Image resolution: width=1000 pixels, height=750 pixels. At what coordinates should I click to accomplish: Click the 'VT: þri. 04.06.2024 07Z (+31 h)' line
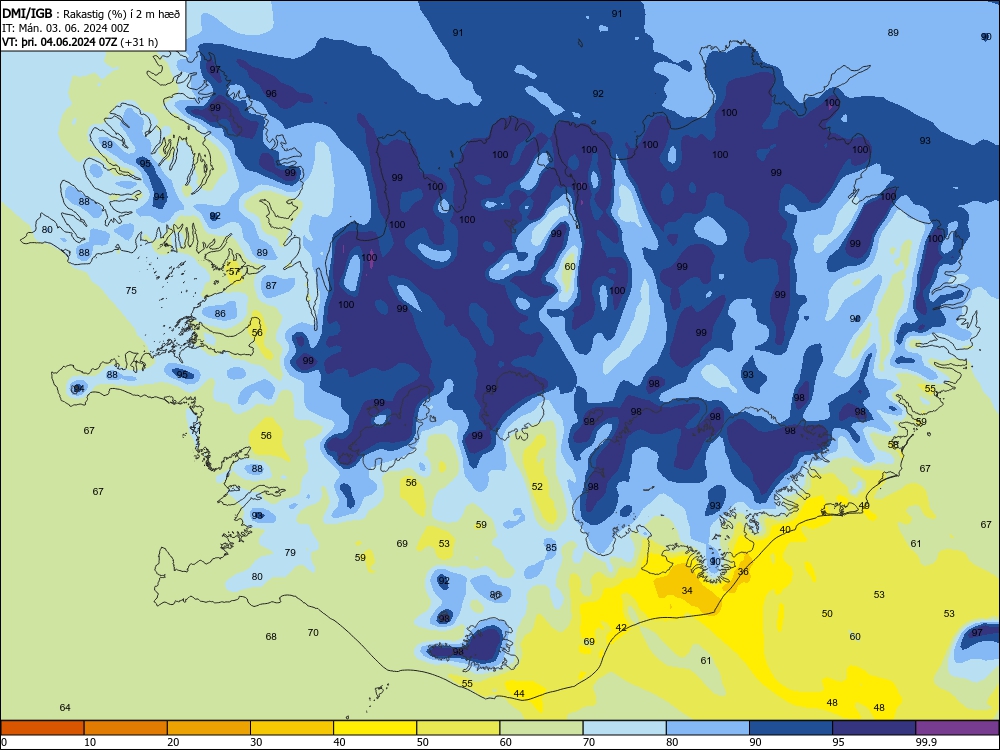pos(80,42)
